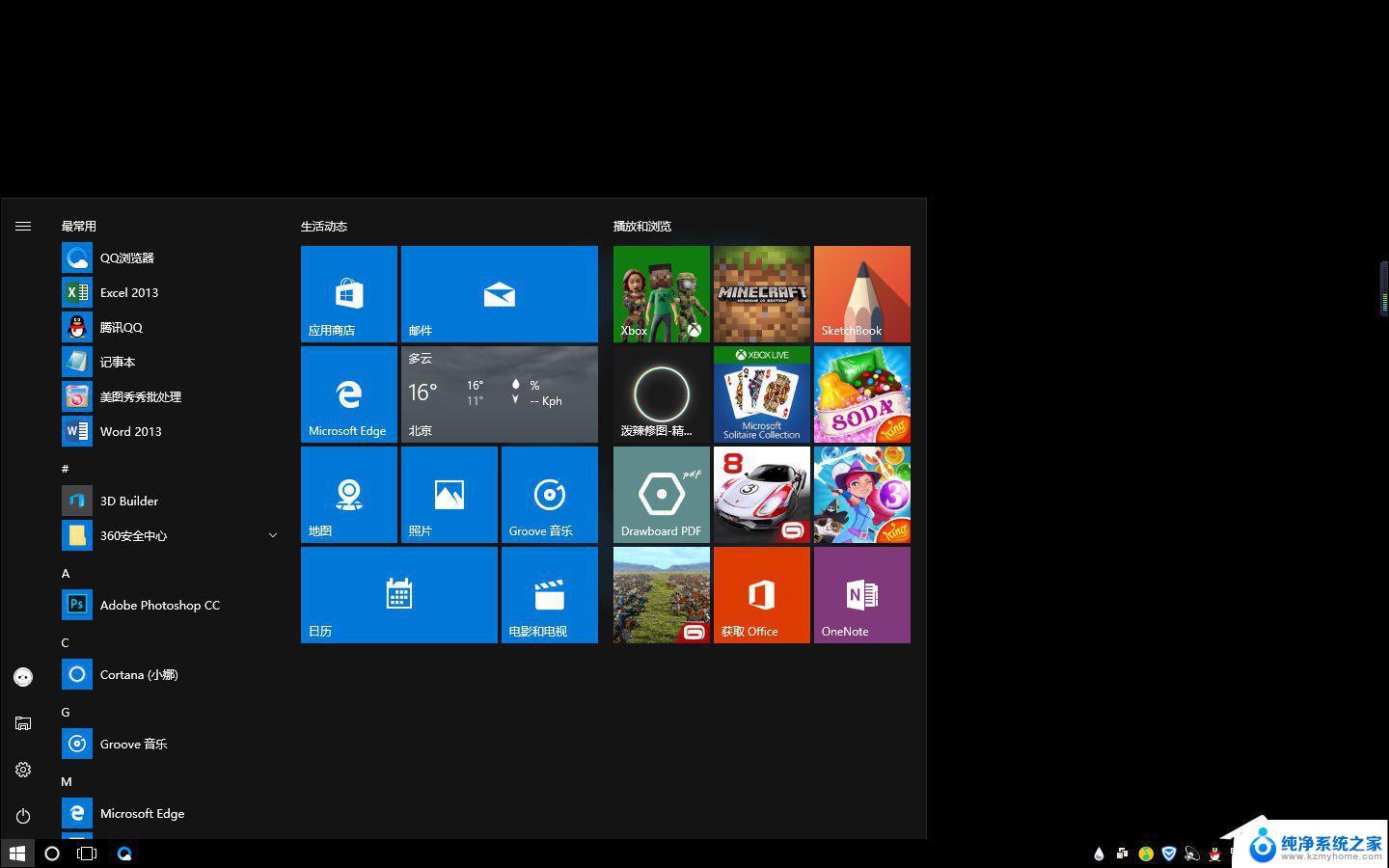Open the user account avatar menu
Viewport: 1389px width, 868px height.
pos(23,677)
